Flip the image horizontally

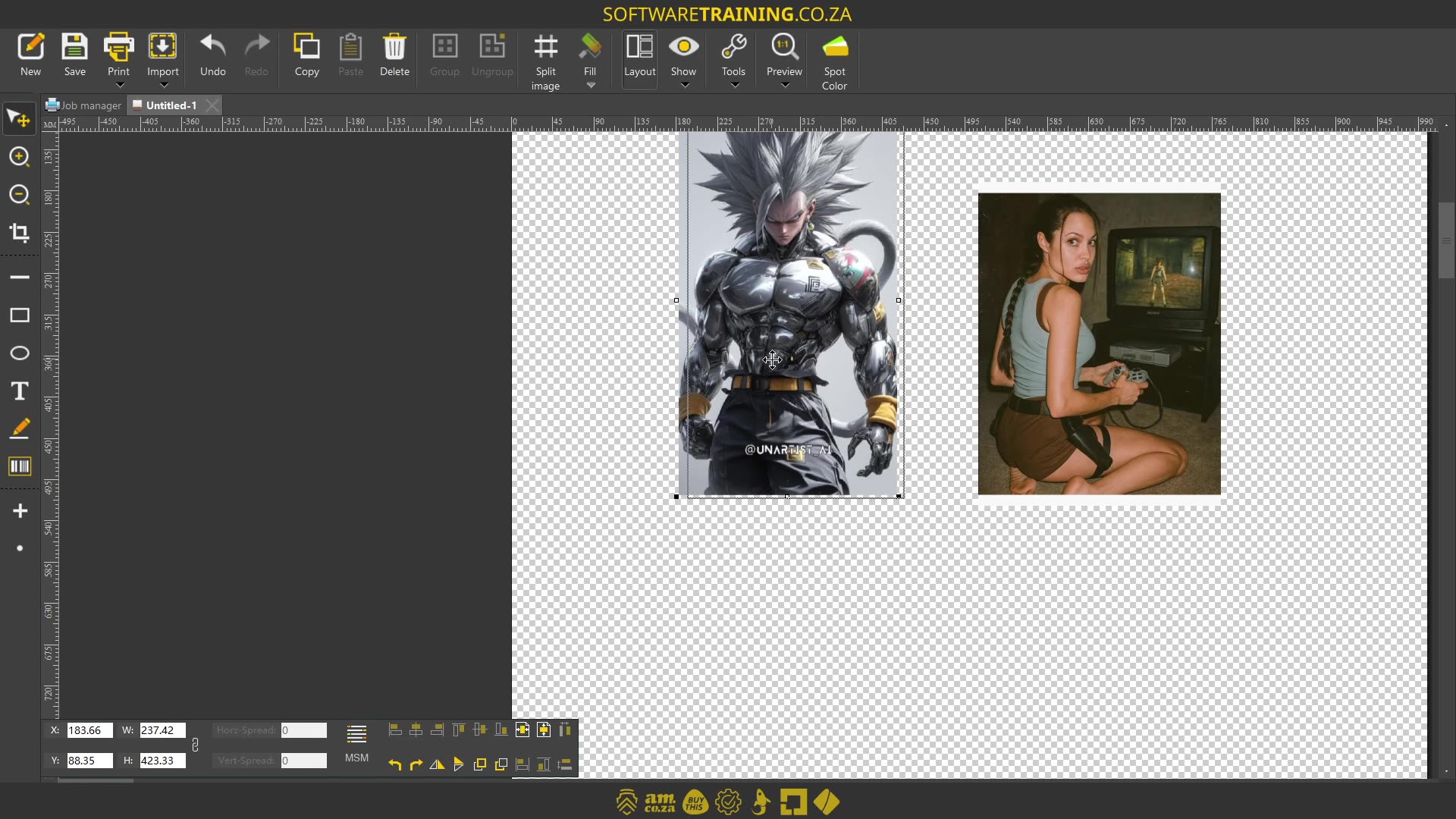(x=437, y=764)
